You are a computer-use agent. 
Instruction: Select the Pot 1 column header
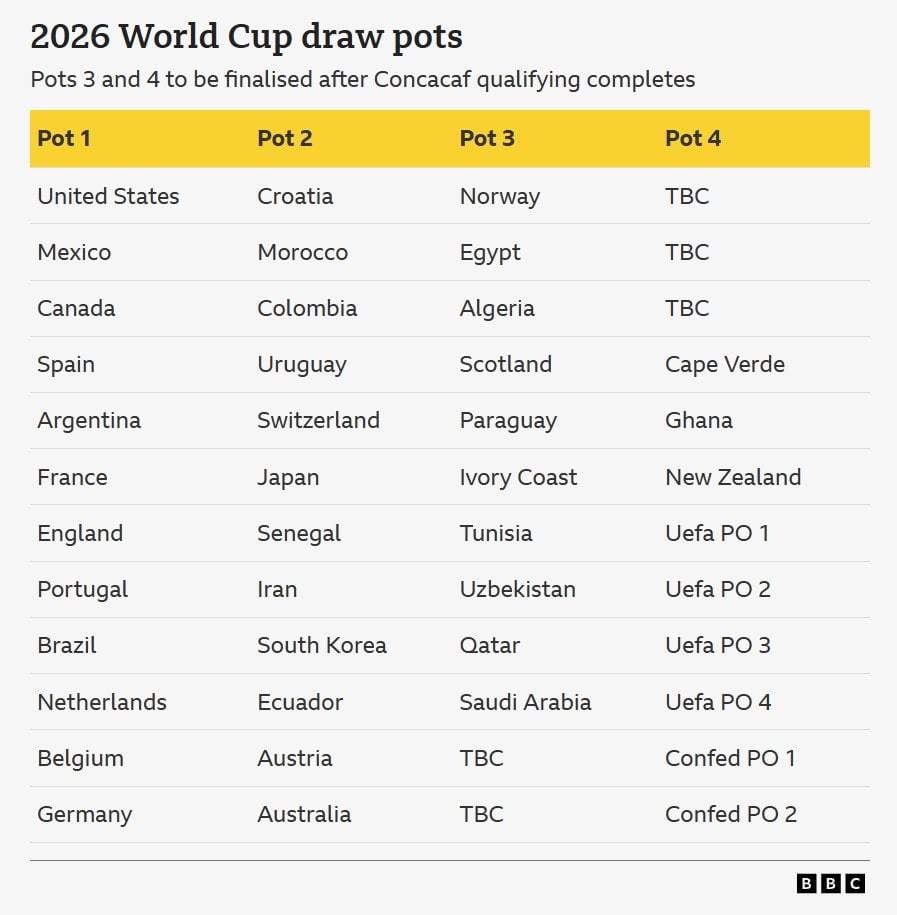64,139
